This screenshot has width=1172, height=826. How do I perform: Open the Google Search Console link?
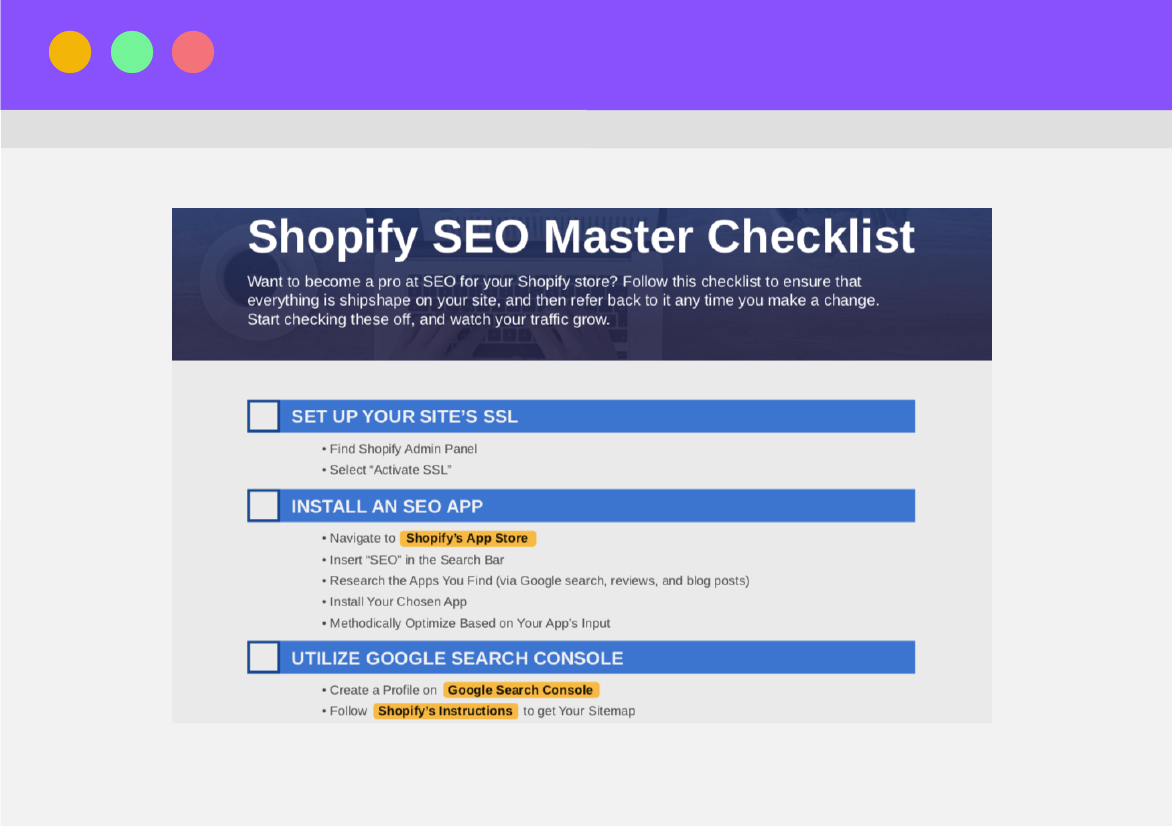(521, 690)
